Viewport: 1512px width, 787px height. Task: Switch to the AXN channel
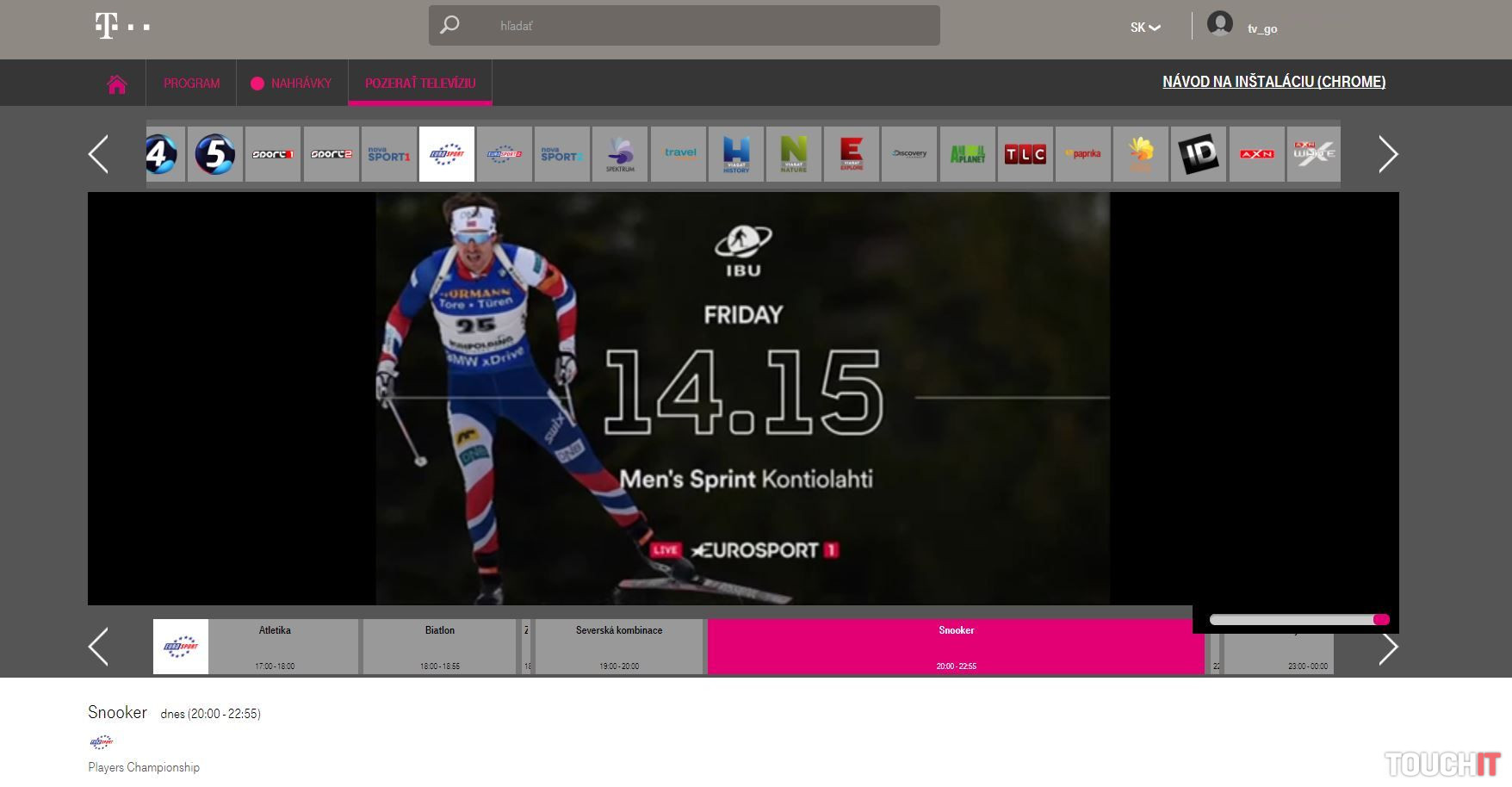[x=1256, y=154]
